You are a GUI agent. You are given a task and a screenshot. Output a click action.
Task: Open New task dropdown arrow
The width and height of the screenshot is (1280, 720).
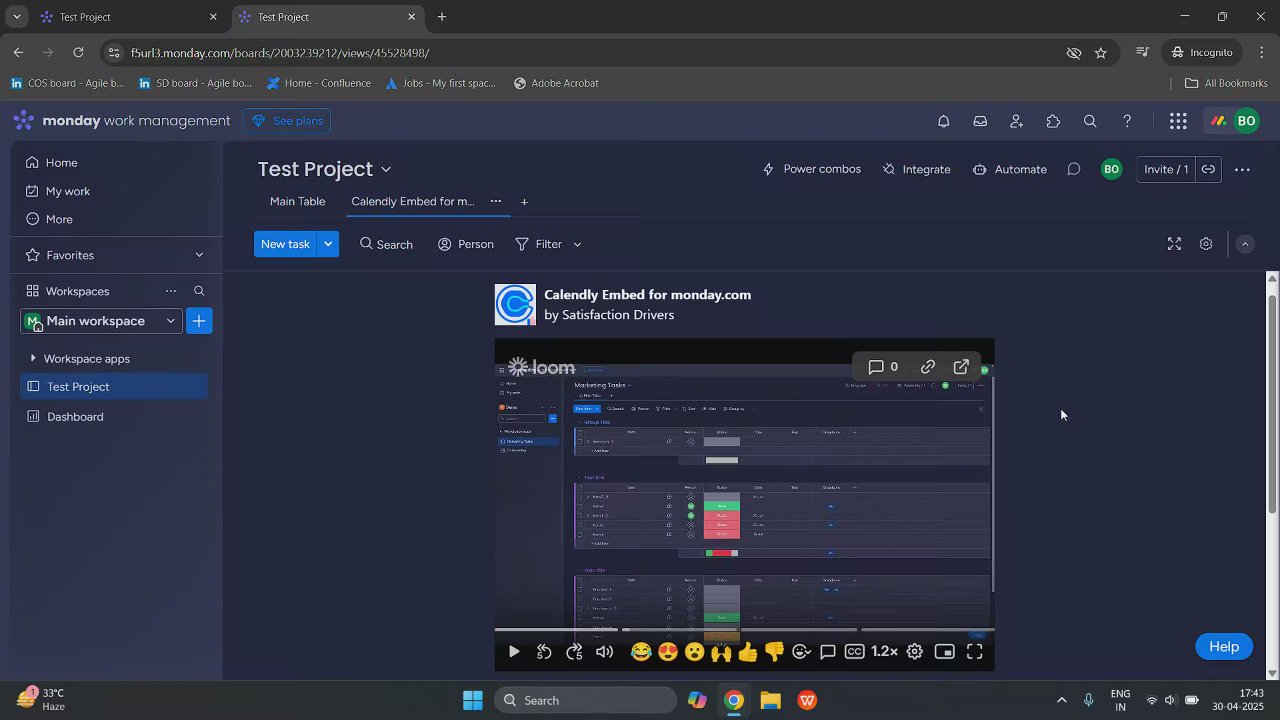[328, 244]
